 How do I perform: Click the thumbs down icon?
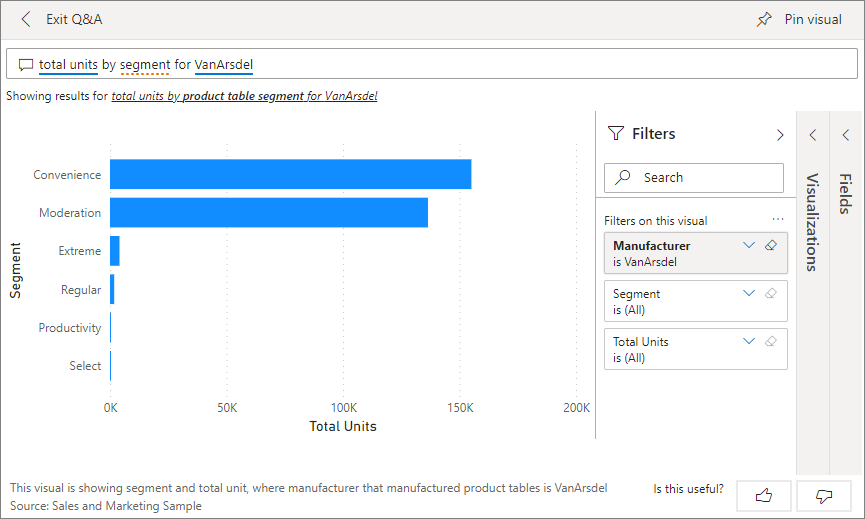click(x=824, y=495)
